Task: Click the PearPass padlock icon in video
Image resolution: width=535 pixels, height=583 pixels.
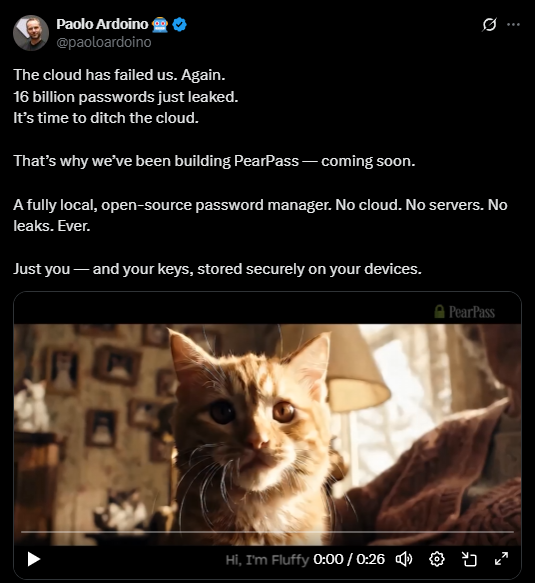Action: click(439, 311)
